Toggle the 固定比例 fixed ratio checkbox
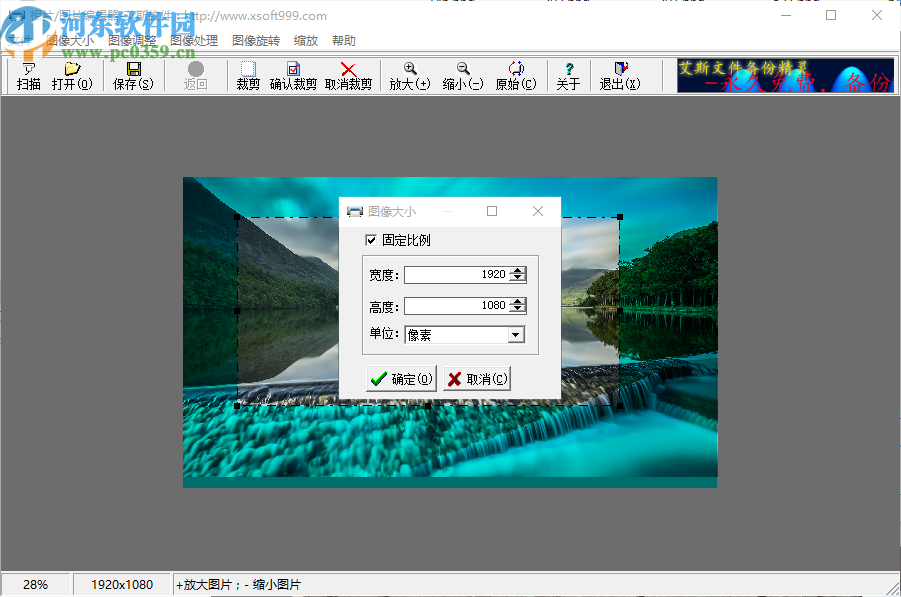 pos(371,240)
